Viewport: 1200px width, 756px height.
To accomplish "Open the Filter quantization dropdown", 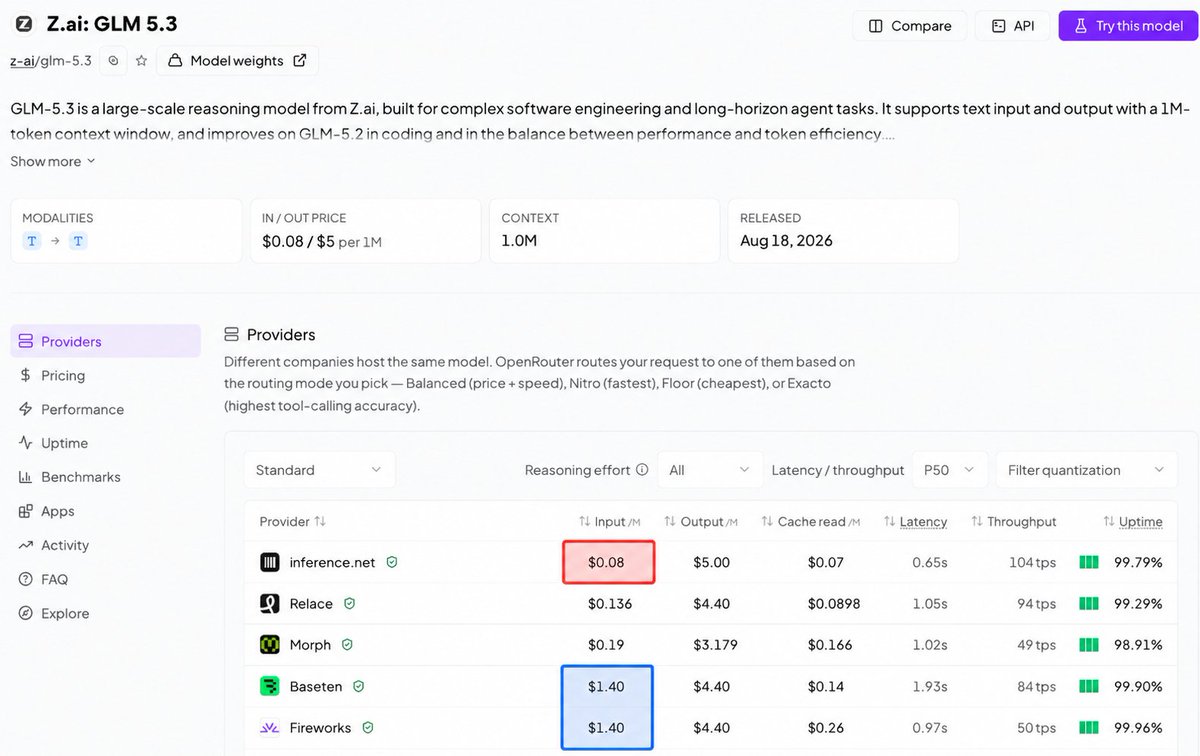I will click(x=1086, y=470).
